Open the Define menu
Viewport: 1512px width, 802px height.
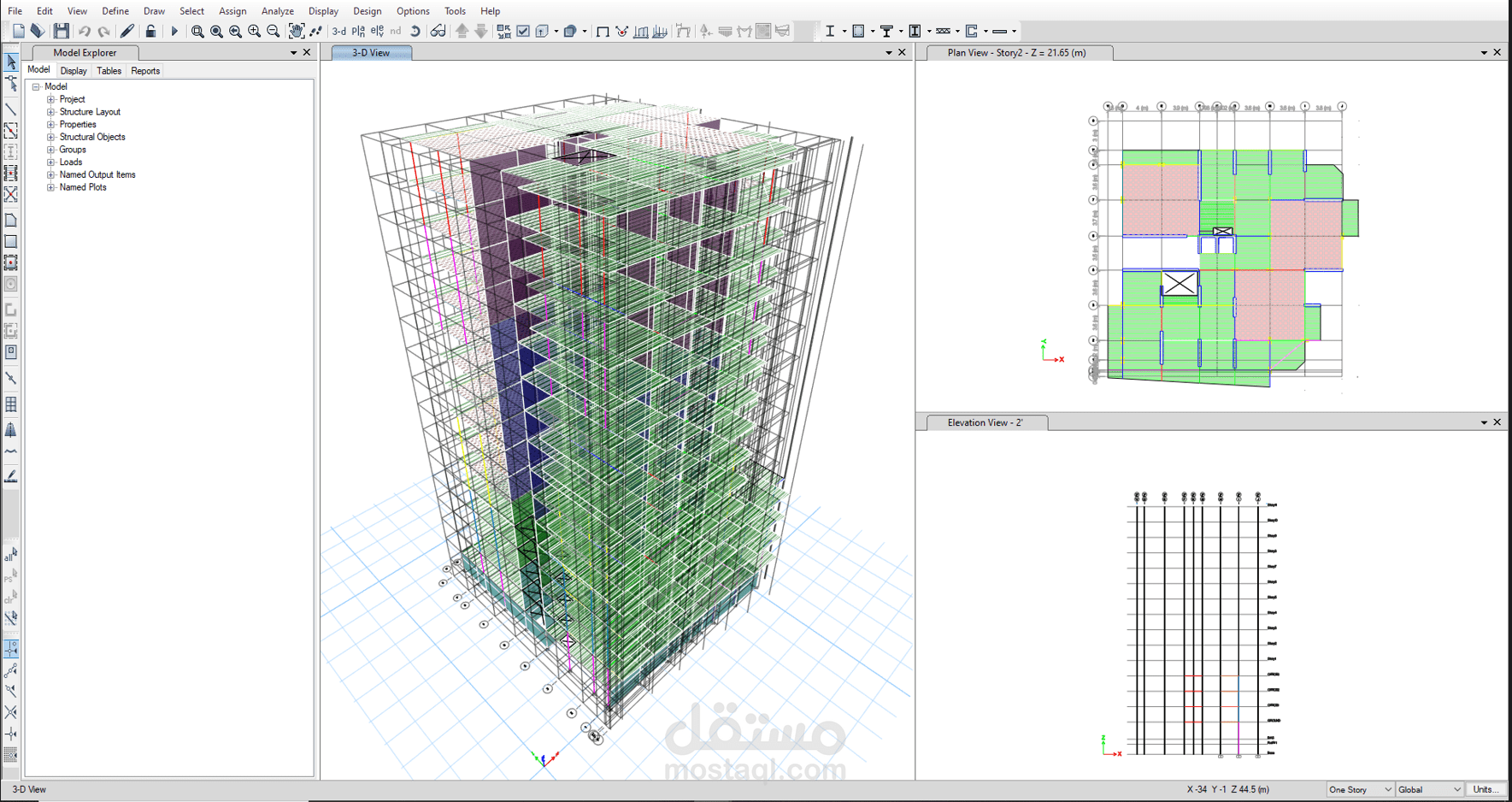click(115, 11)
